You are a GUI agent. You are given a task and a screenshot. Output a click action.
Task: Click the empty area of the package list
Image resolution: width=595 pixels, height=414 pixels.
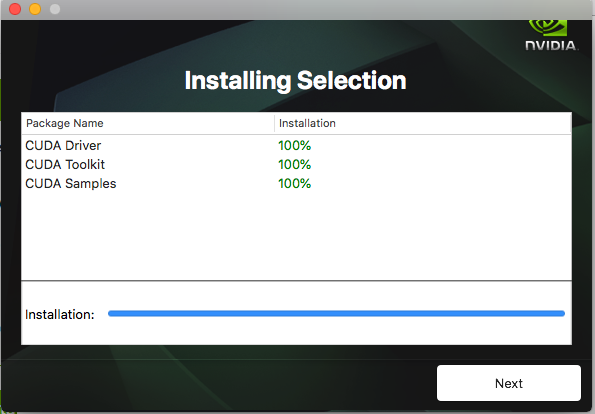point(296,237)
